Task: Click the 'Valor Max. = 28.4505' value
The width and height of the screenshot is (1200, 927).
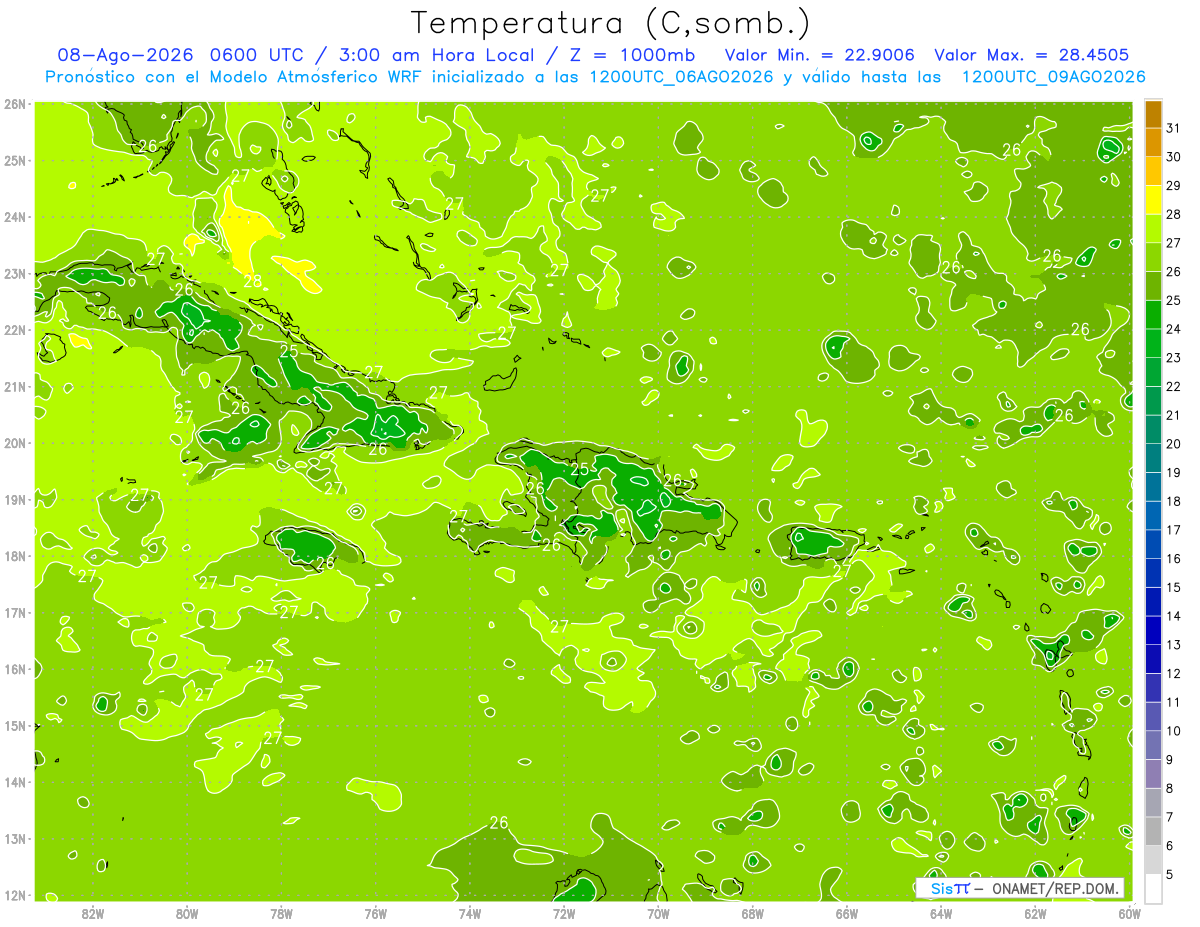Action: pos(1032,55)
